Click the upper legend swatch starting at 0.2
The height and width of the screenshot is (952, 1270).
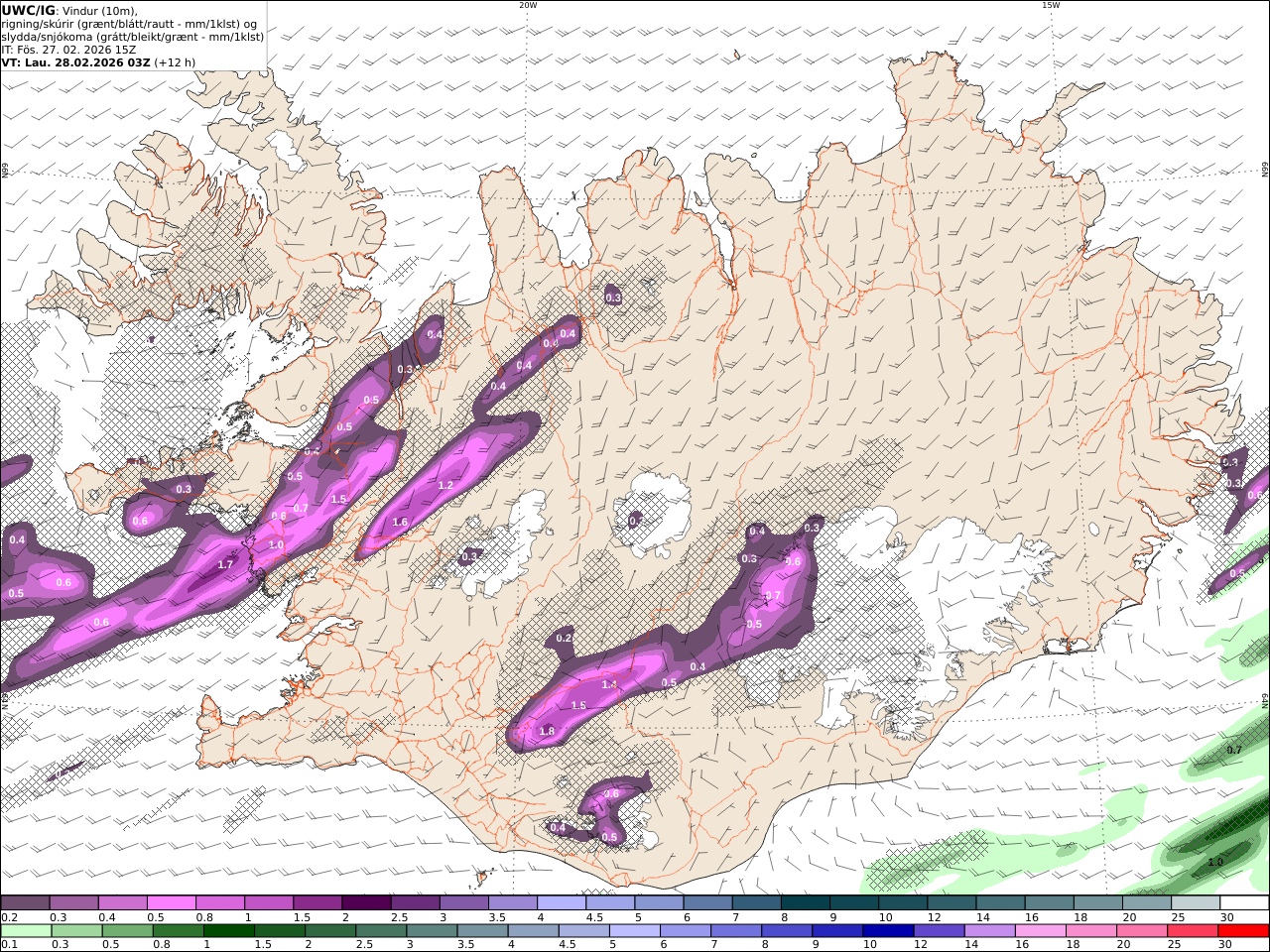[x=25, y=902]
